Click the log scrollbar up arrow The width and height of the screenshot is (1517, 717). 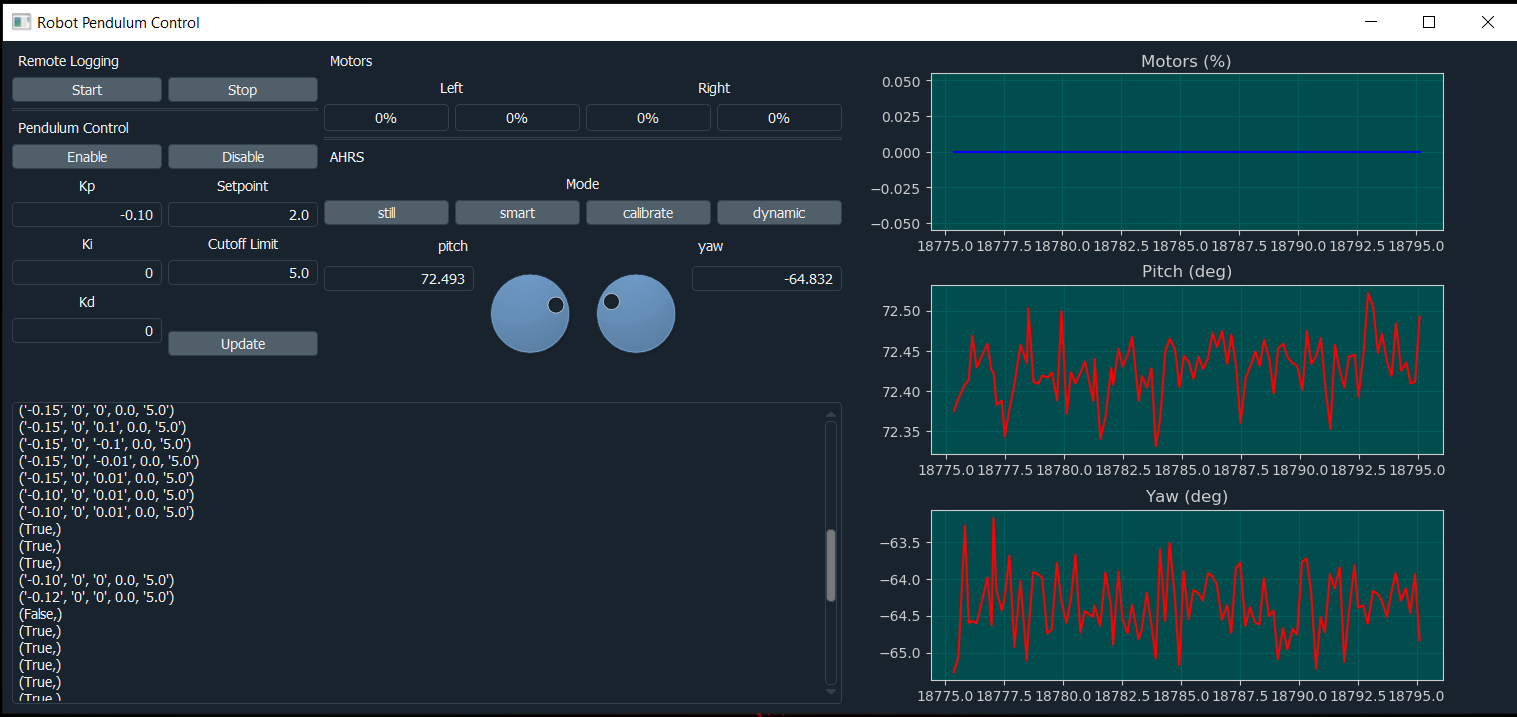[x=830, y=413]
